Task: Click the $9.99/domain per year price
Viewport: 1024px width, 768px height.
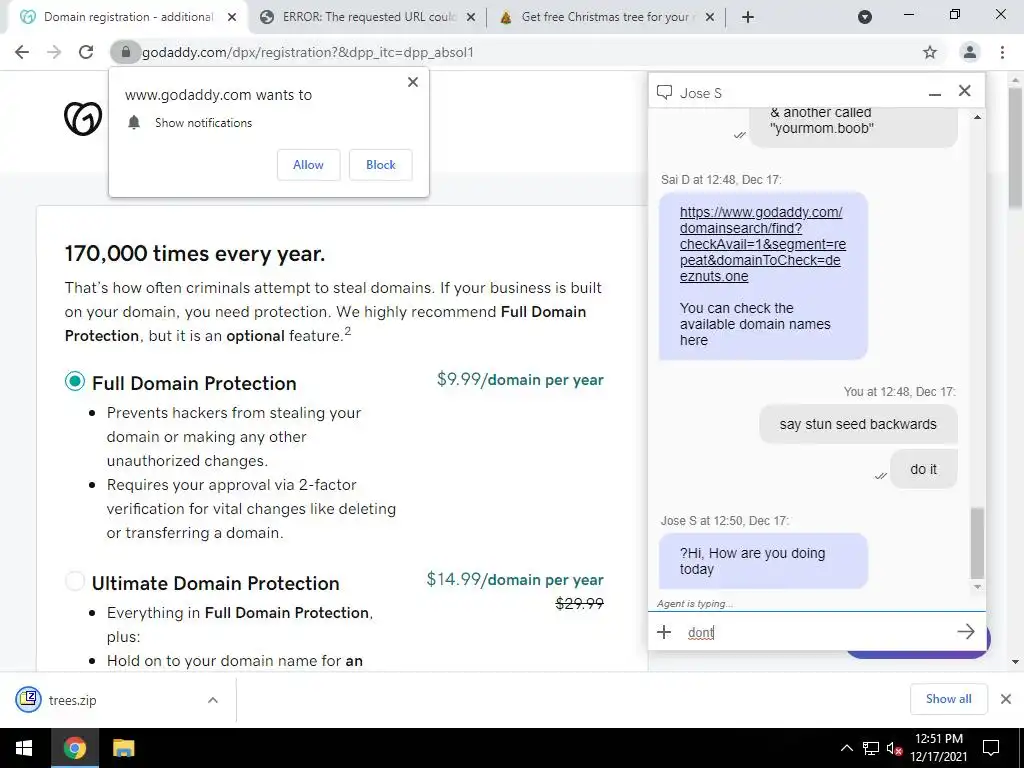Action: (x=520, y=379)
